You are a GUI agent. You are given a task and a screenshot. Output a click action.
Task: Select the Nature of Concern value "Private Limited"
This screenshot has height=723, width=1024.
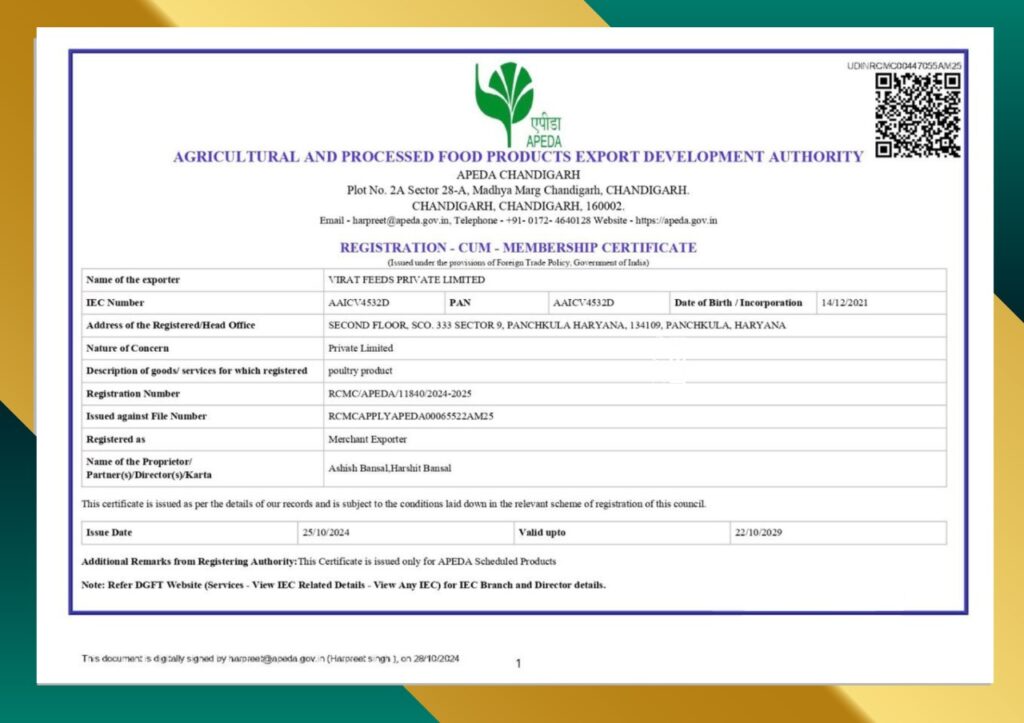click(x=360, y=348)
